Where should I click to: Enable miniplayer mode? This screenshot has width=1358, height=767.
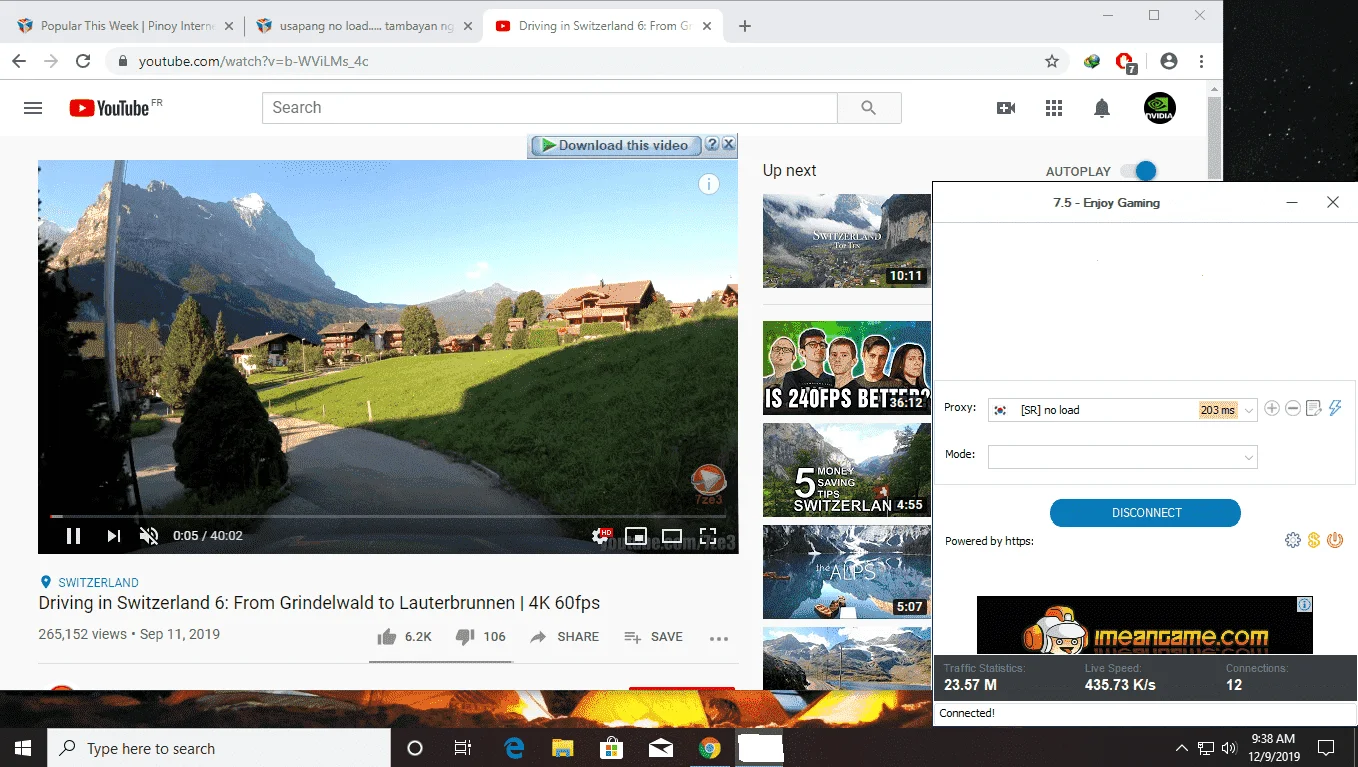tap(635, 535)
